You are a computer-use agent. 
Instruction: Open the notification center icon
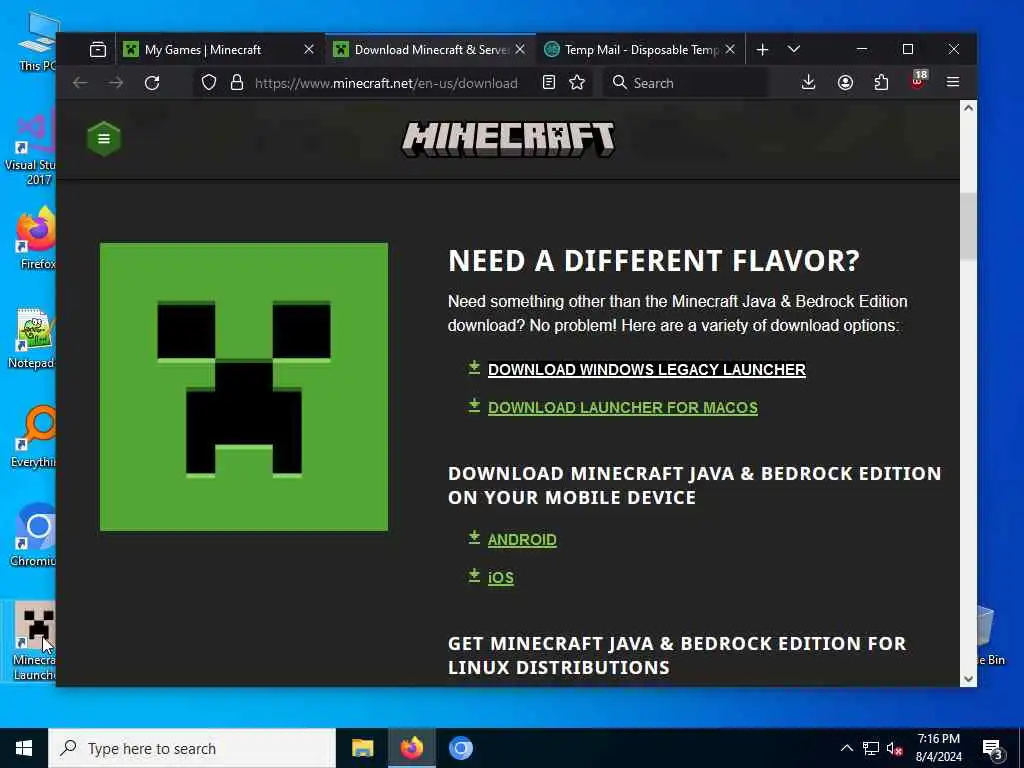tap(992, 748)
